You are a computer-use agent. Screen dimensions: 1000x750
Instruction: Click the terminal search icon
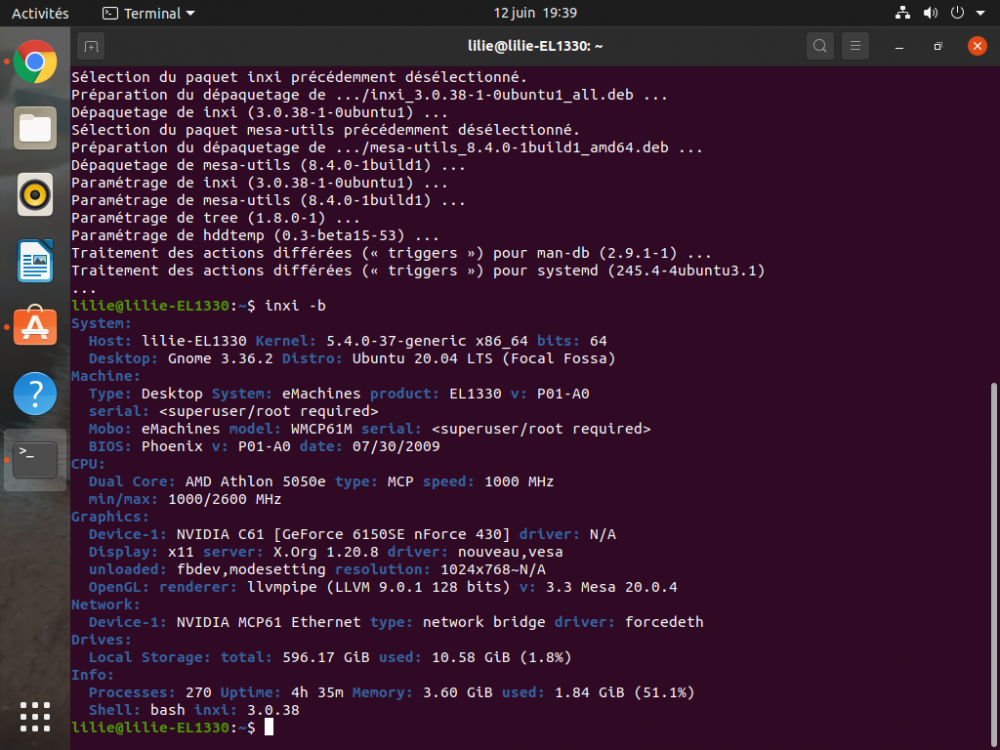pos(820,46)
